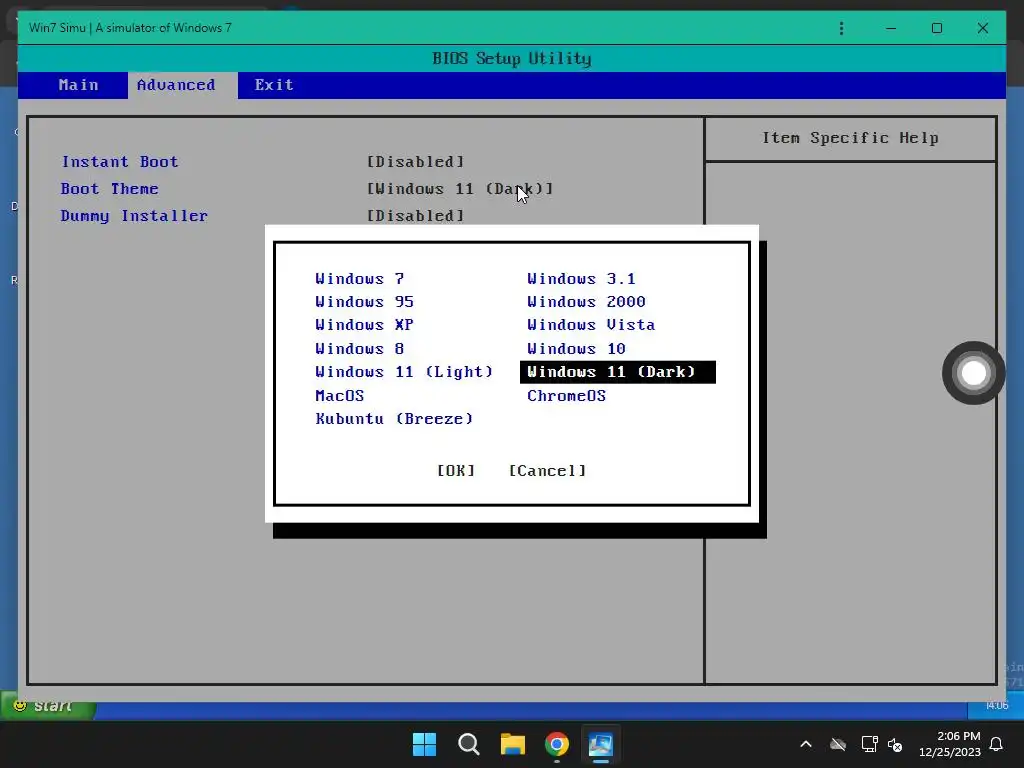This screenshot has width=1024, height=768.
Task: Click the Dummy Installer label
Action: 134,216
